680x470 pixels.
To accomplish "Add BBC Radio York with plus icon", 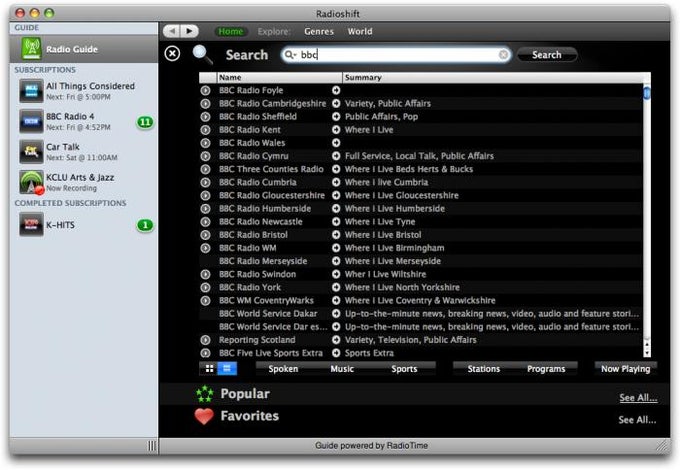I will (x=336, y=287).
